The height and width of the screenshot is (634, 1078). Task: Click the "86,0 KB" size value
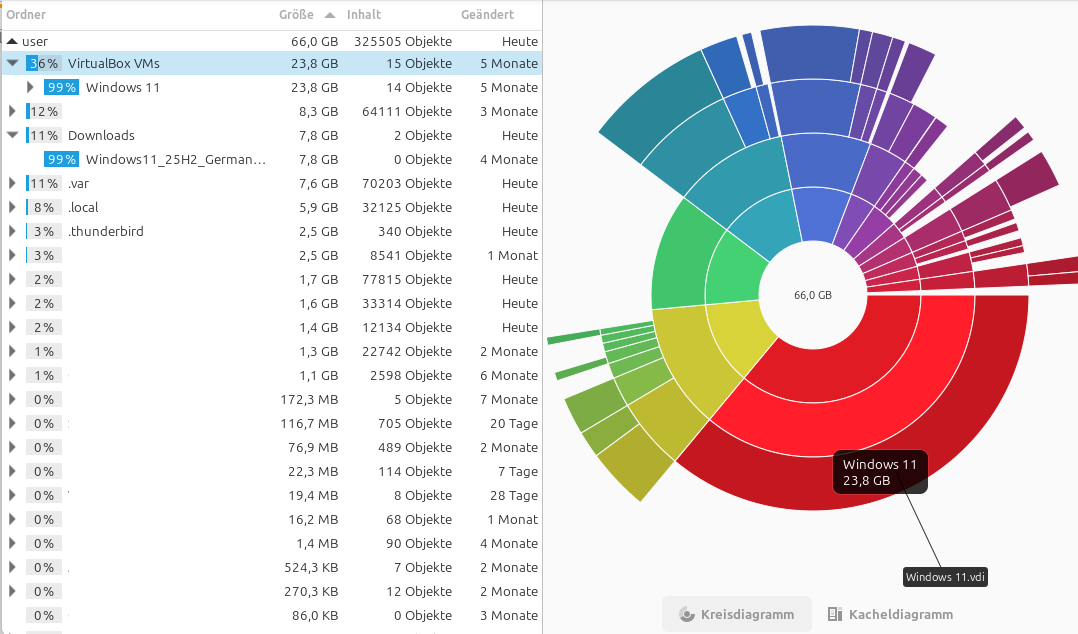tap(315, 615)
